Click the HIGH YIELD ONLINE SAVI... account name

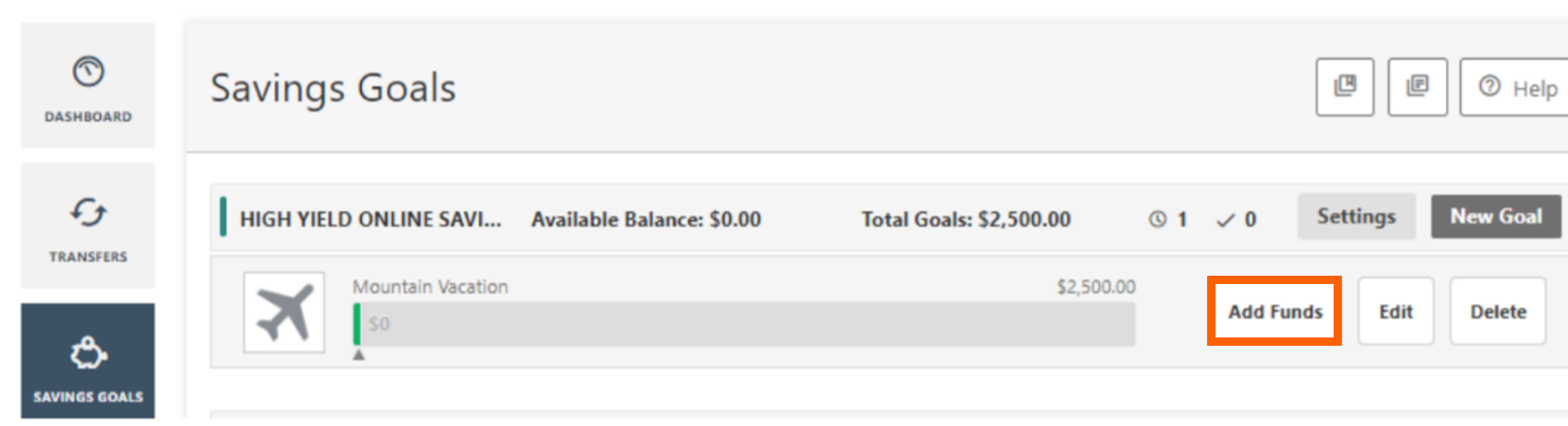click(x=371, y=219)
